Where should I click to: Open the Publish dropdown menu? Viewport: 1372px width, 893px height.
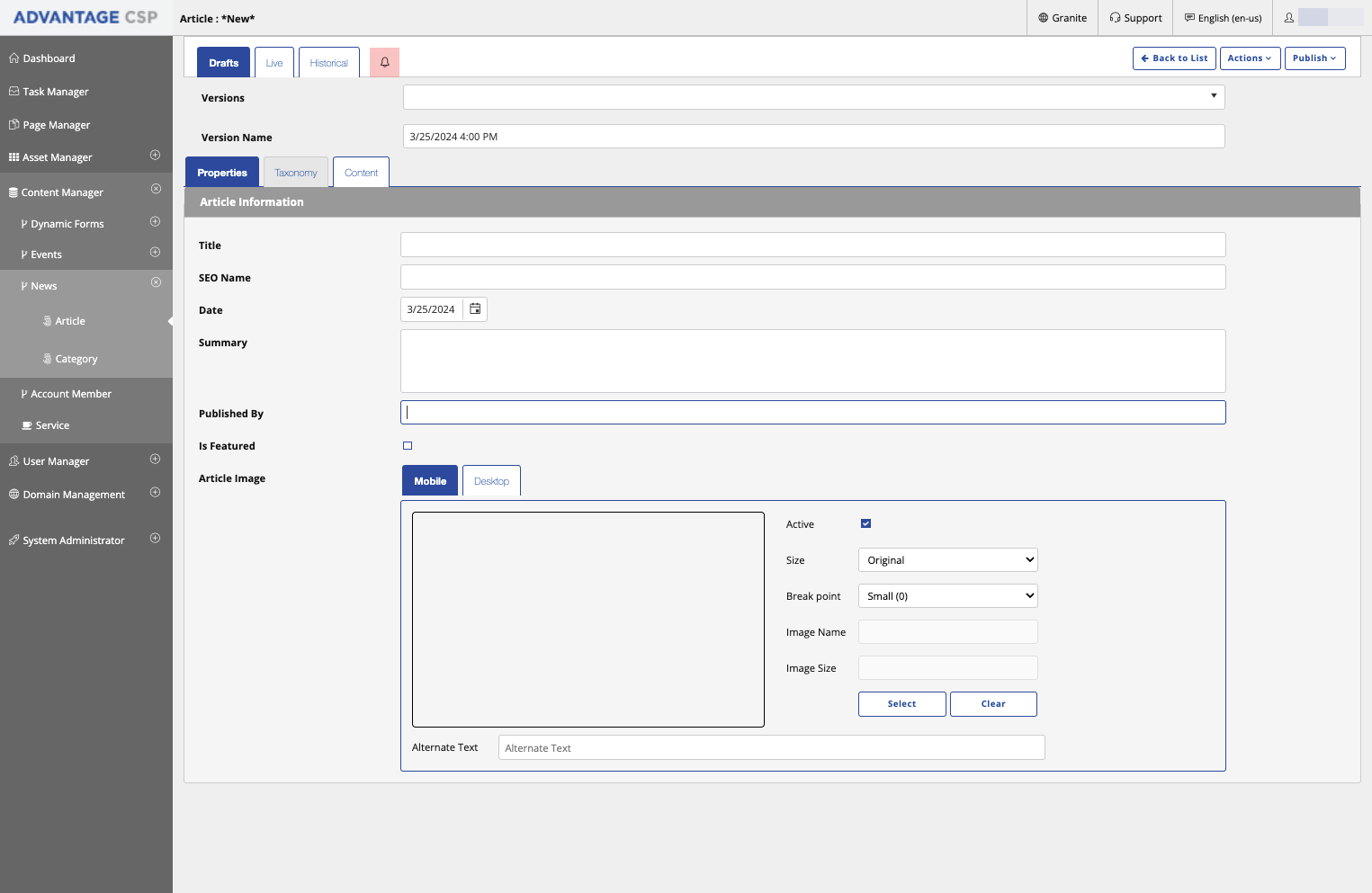[x=1314, y=58]
